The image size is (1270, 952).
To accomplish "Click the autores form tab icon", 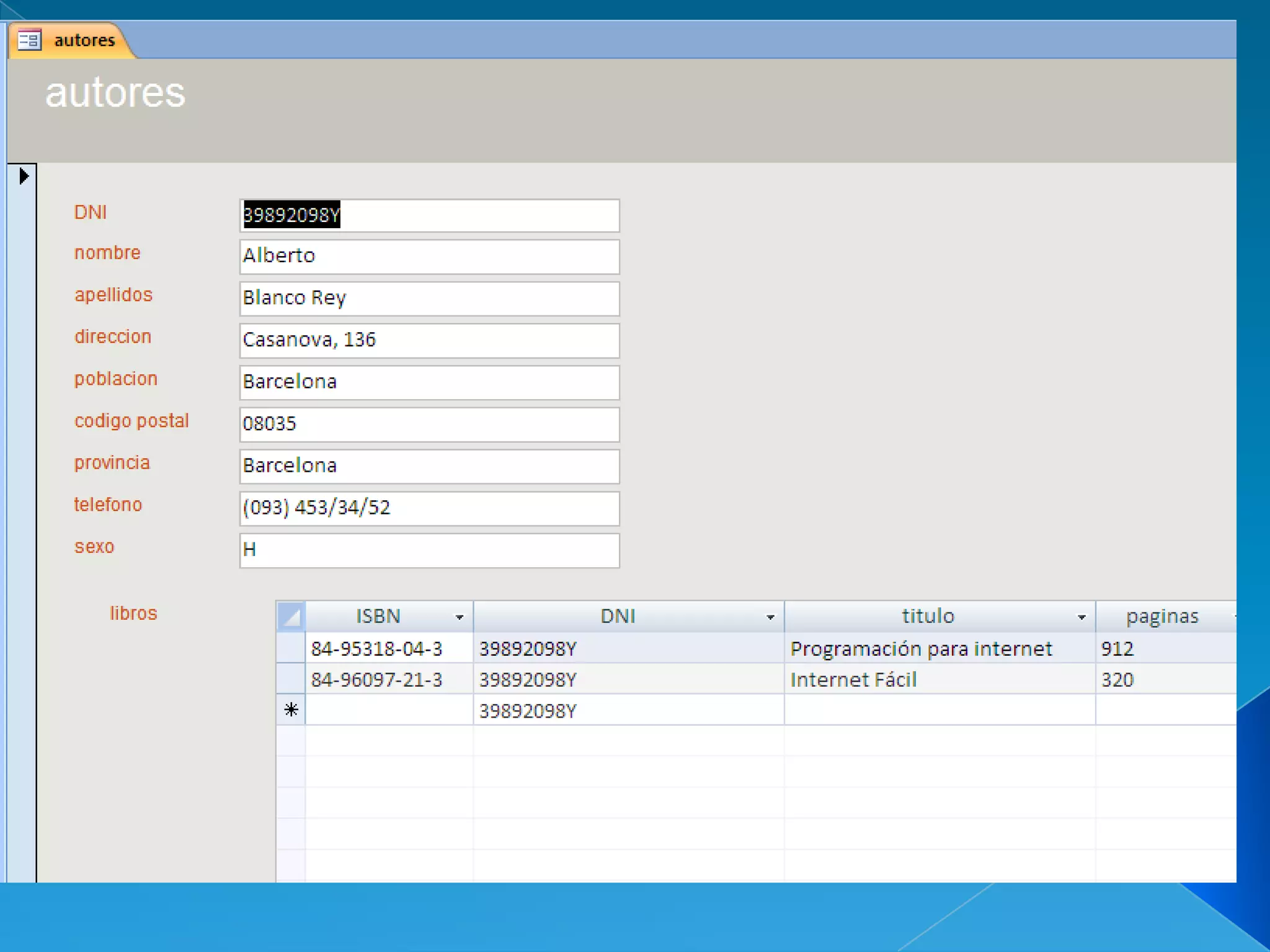I will [29, 40].
